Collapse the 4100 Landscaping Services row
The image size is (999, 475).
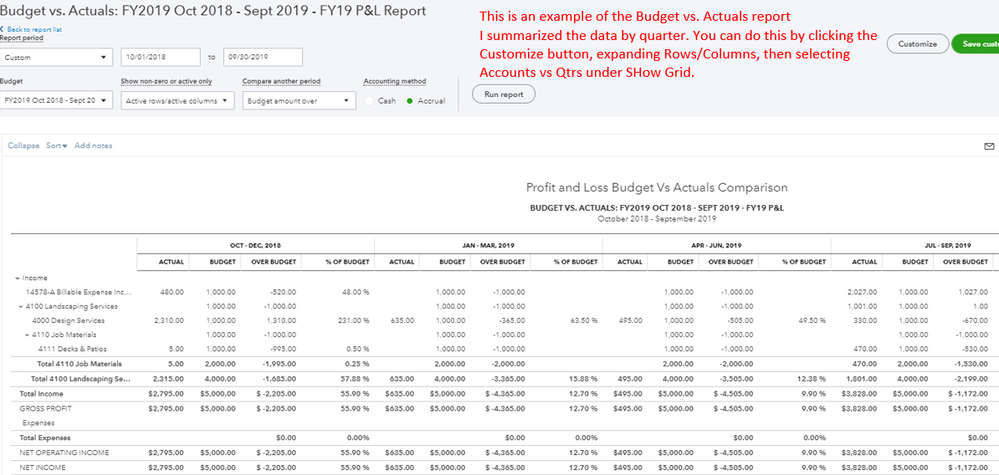(21, 306)
